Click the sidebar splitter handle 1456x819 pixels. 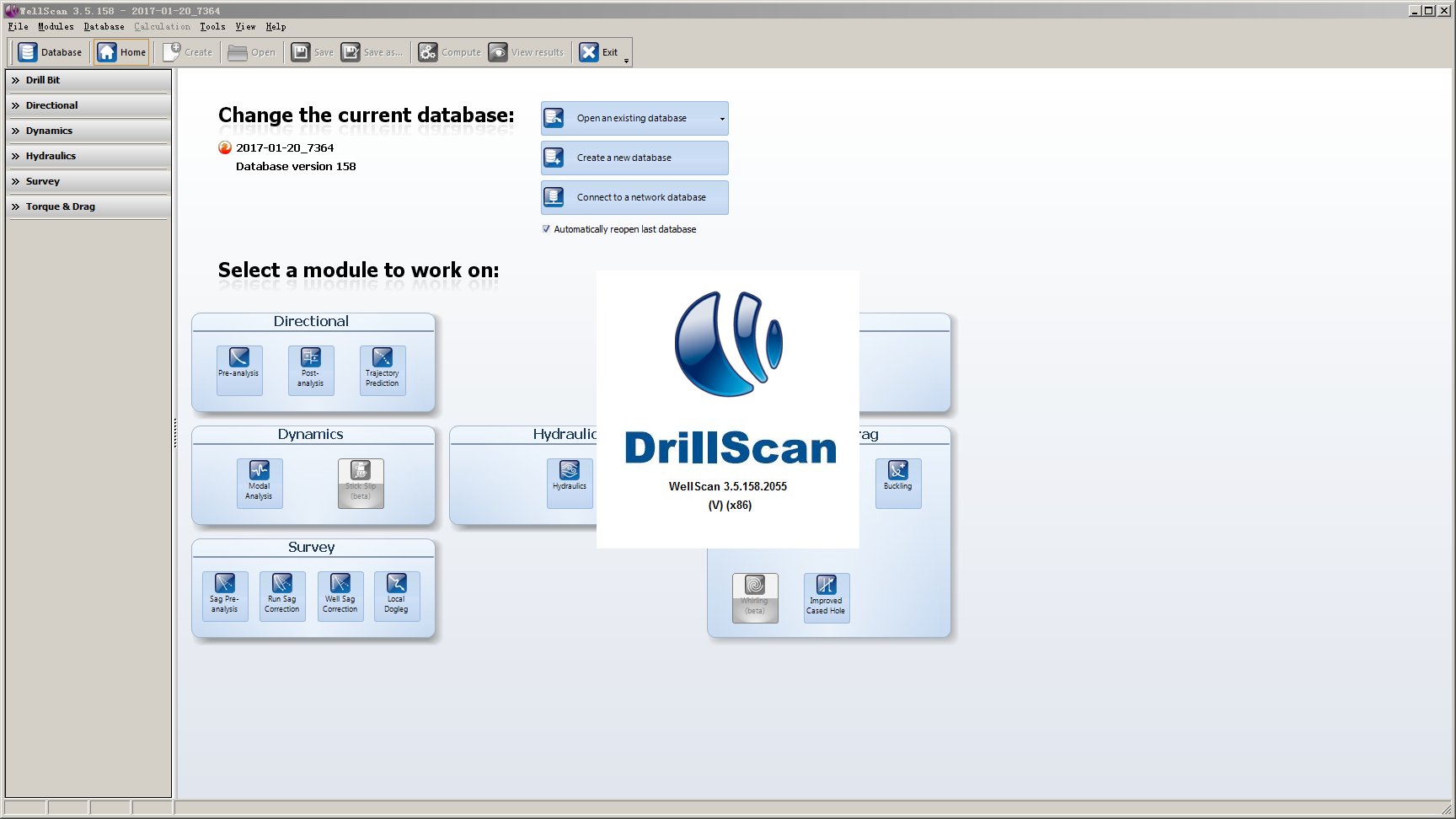174,433
